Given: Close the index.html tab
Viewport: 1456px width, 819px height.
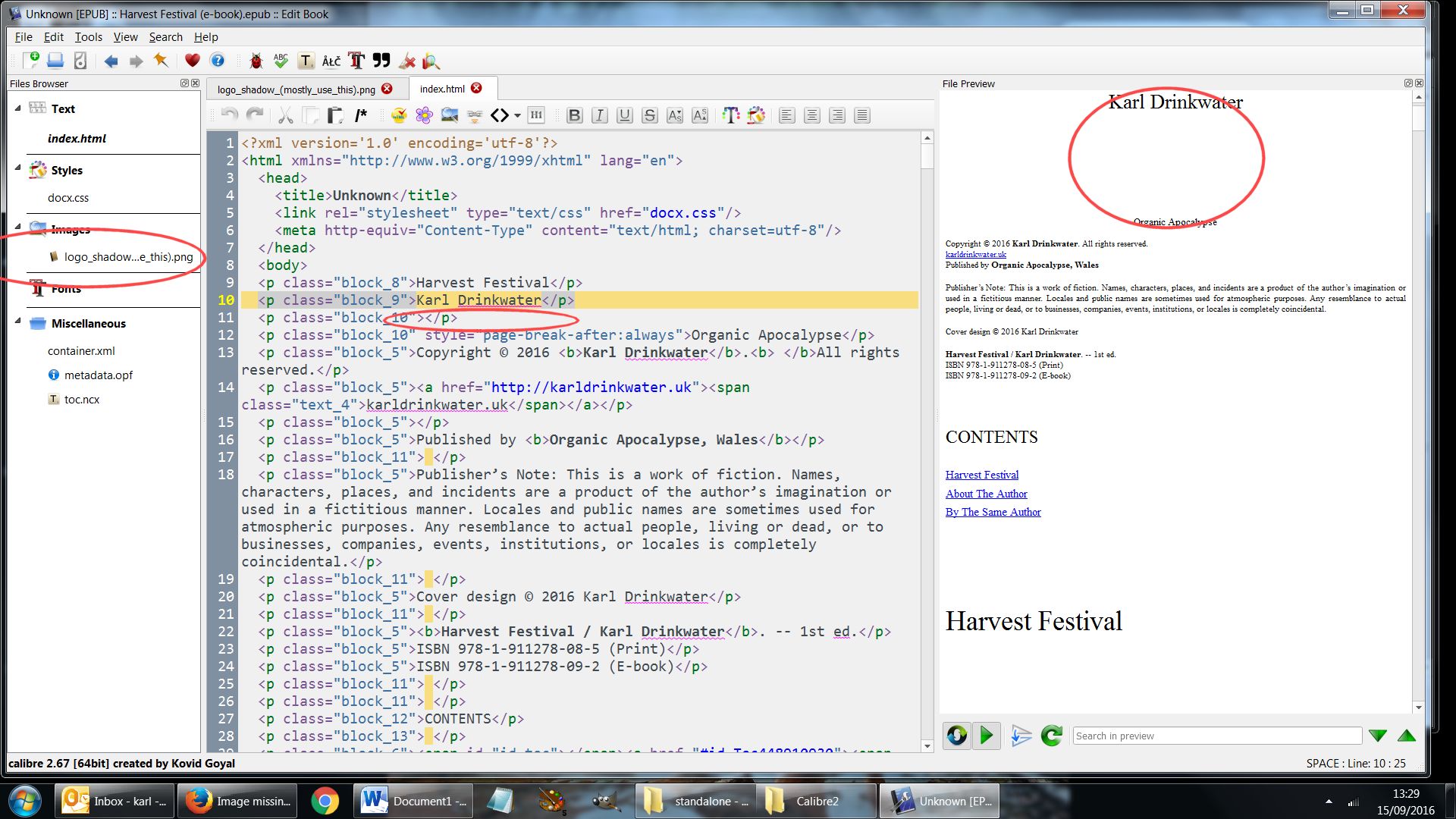Looking at the screenshot, I should tap(476, 88).
